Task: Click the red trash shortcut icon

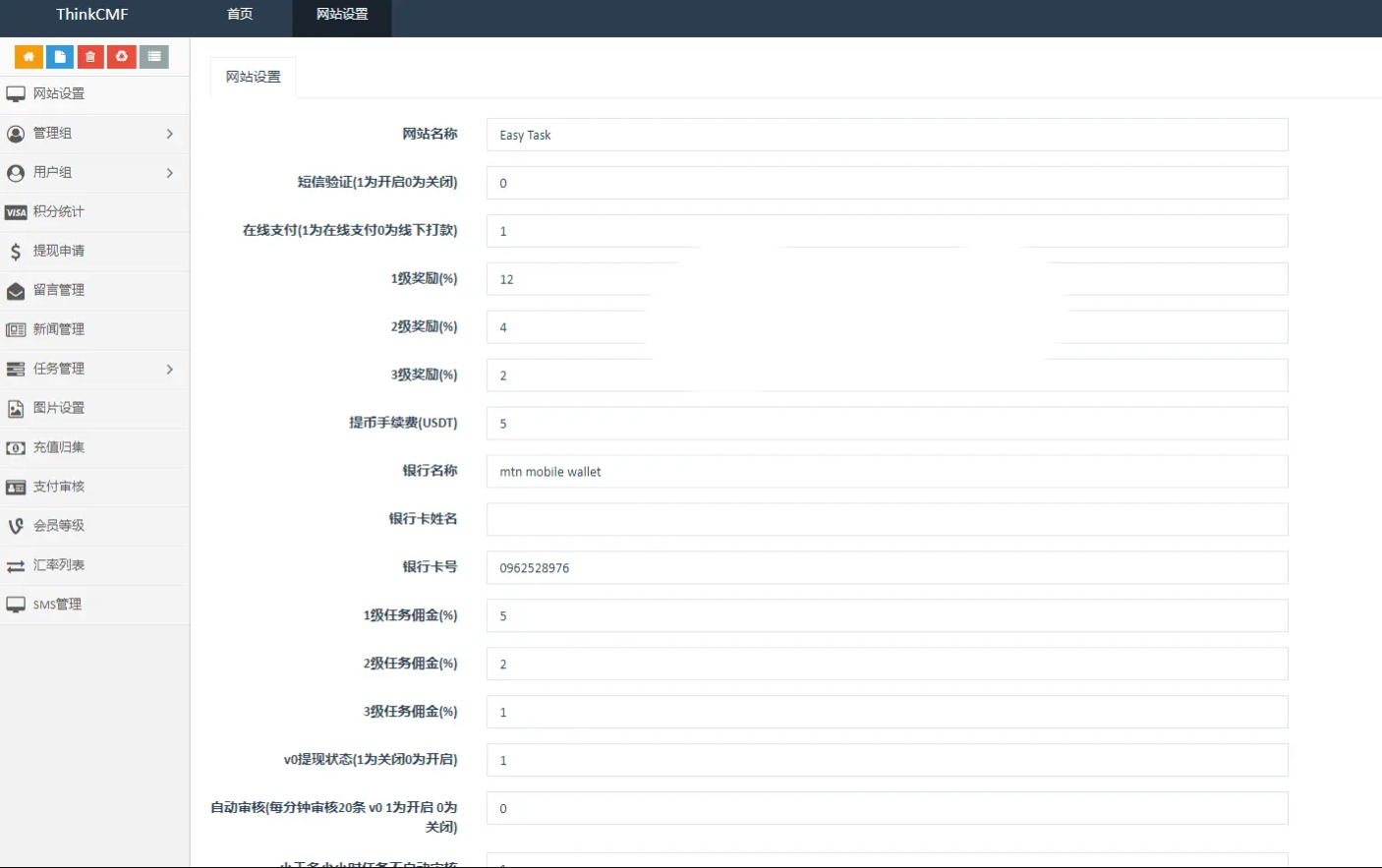Action: click(90, 57)
